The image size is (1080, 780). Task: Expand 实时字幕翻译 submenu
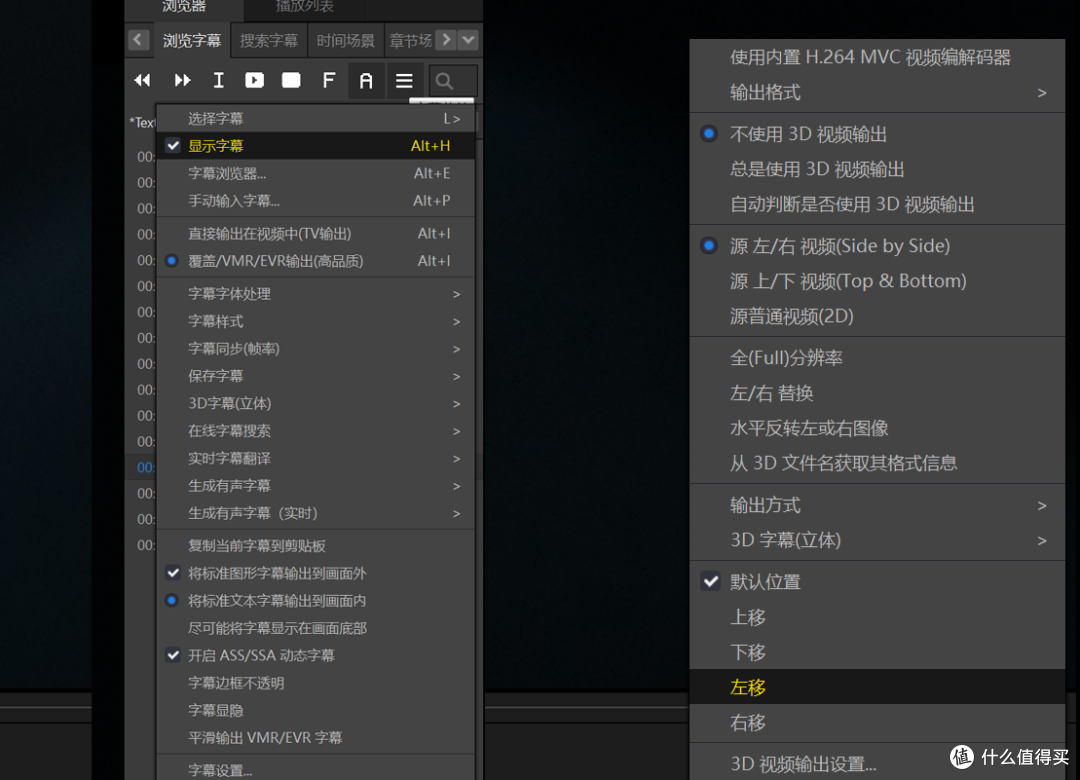coord(316,459)
